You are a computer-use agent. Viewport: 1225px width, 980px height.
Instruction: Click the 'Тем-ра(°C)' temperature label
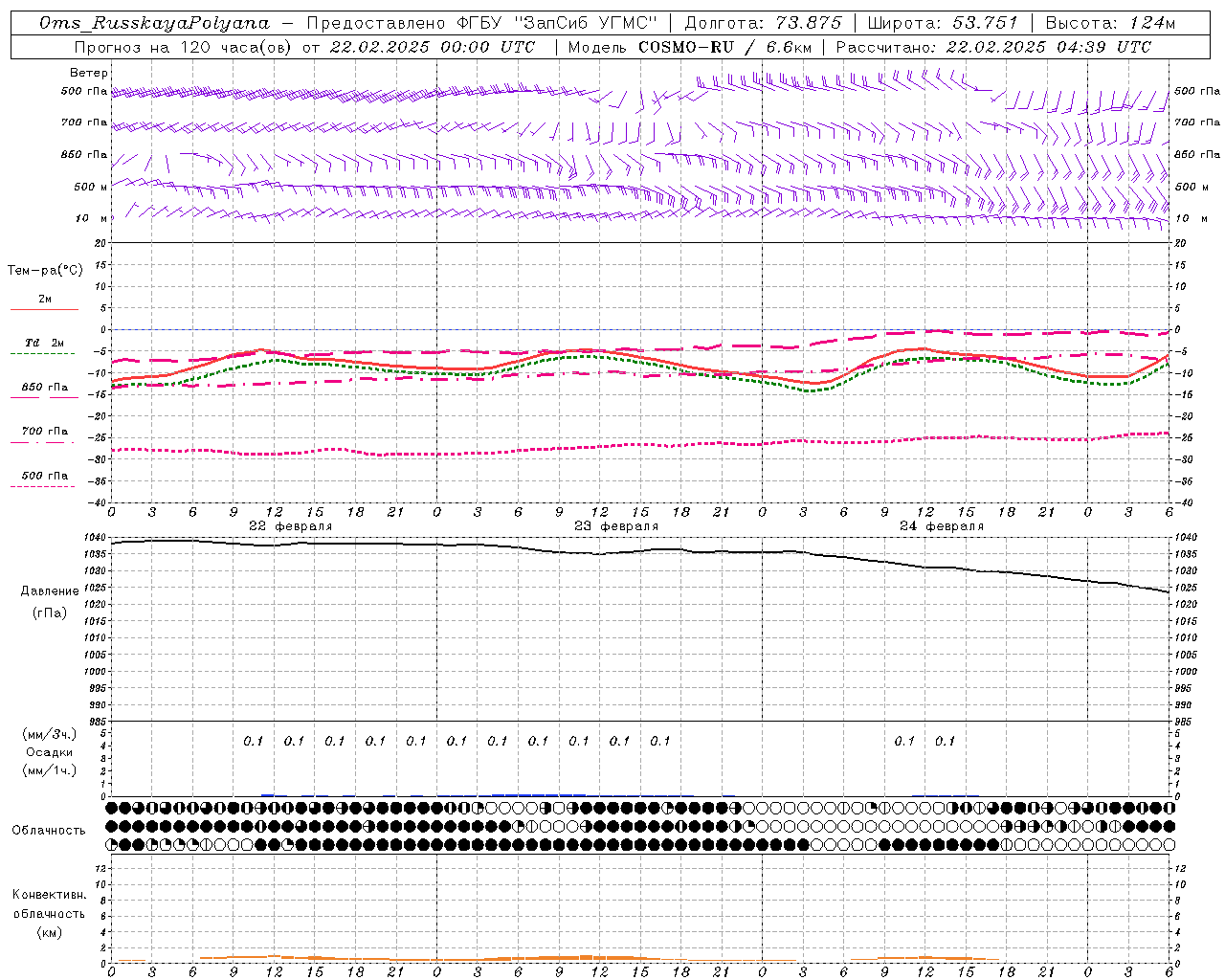(45, 271)
